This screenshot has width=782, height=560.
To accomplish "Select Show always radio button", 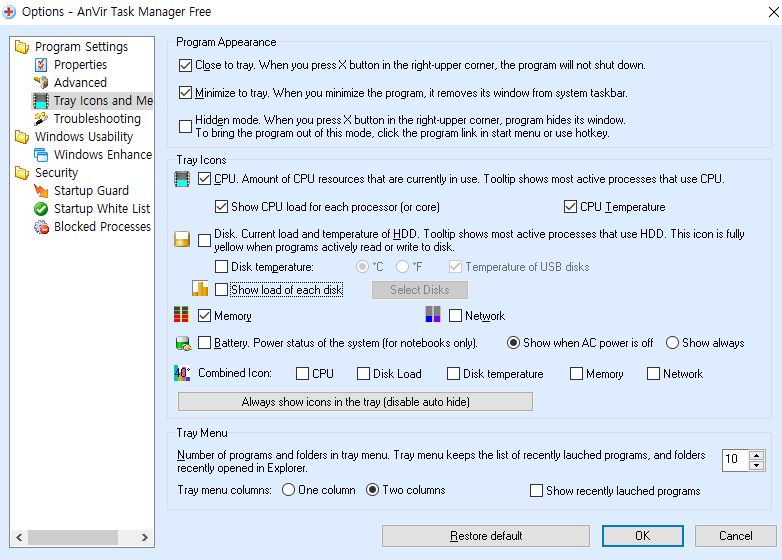I will pyautogui.click(x=672, y=343).
